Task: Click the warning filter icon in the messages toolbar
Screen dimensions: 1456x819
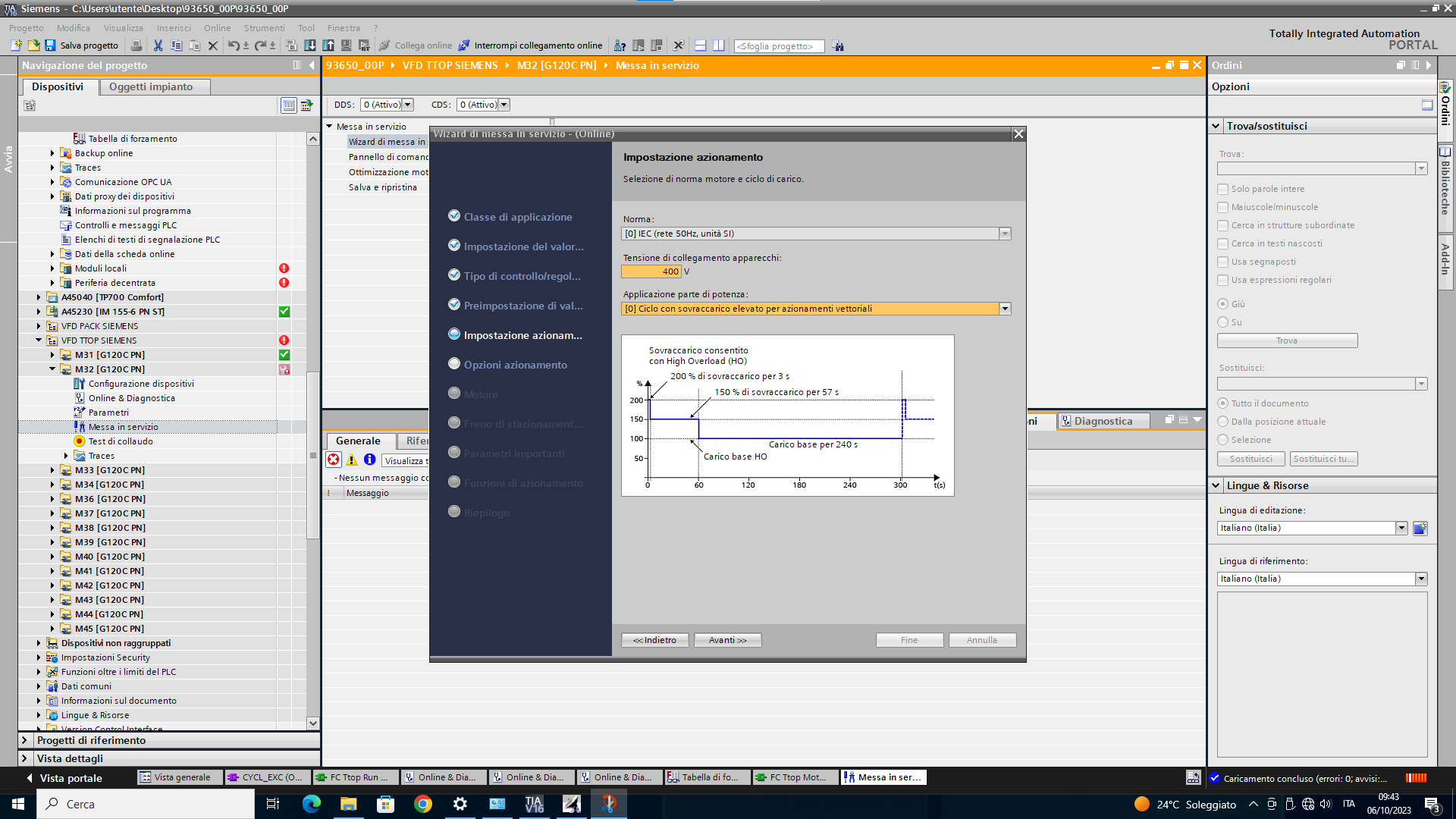Action: [x=352, y=460]
